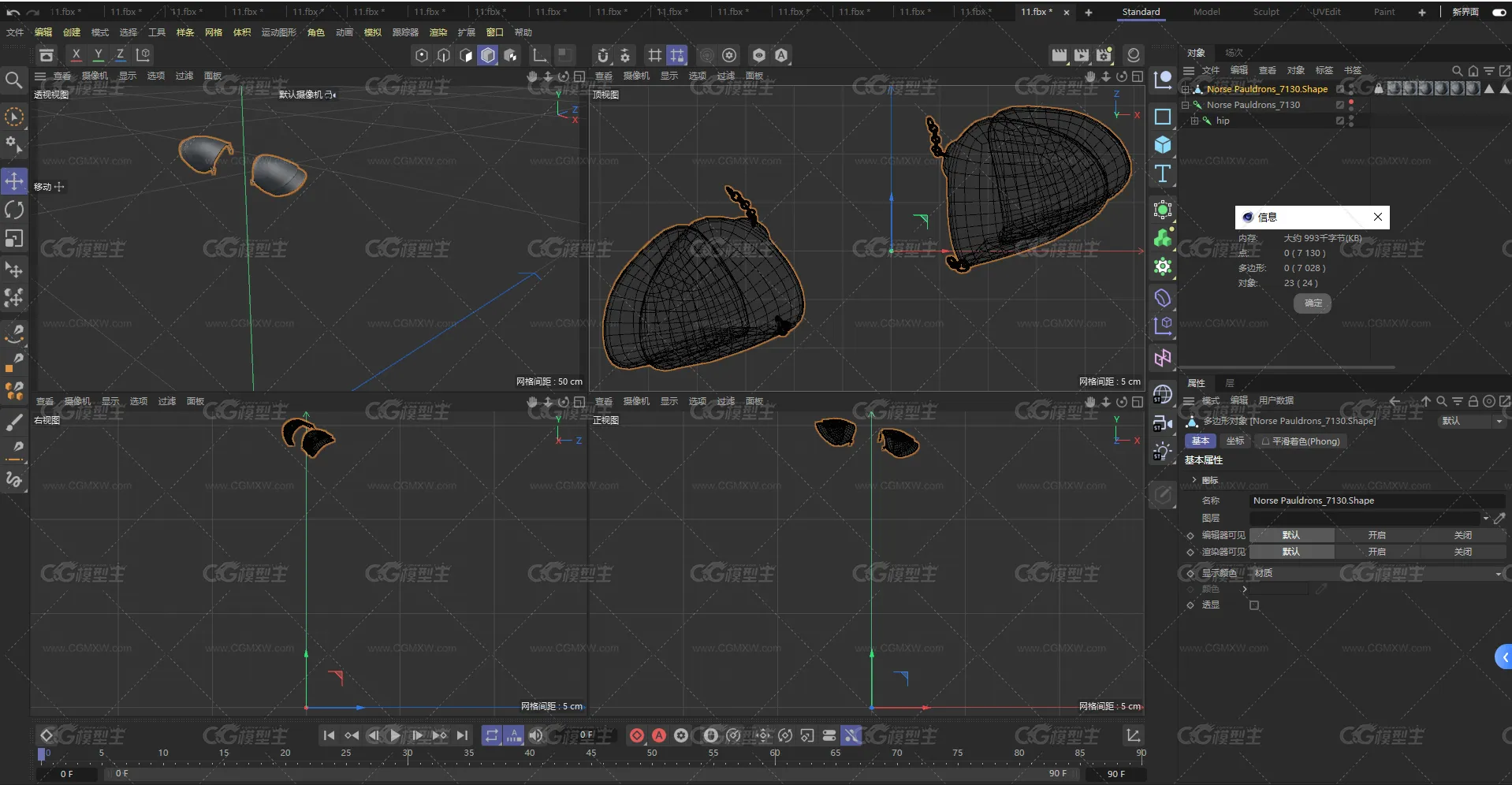This screenshot has width=1512, height=785.
Task: Open the add layout plus dropdown
Action: 1422,12
